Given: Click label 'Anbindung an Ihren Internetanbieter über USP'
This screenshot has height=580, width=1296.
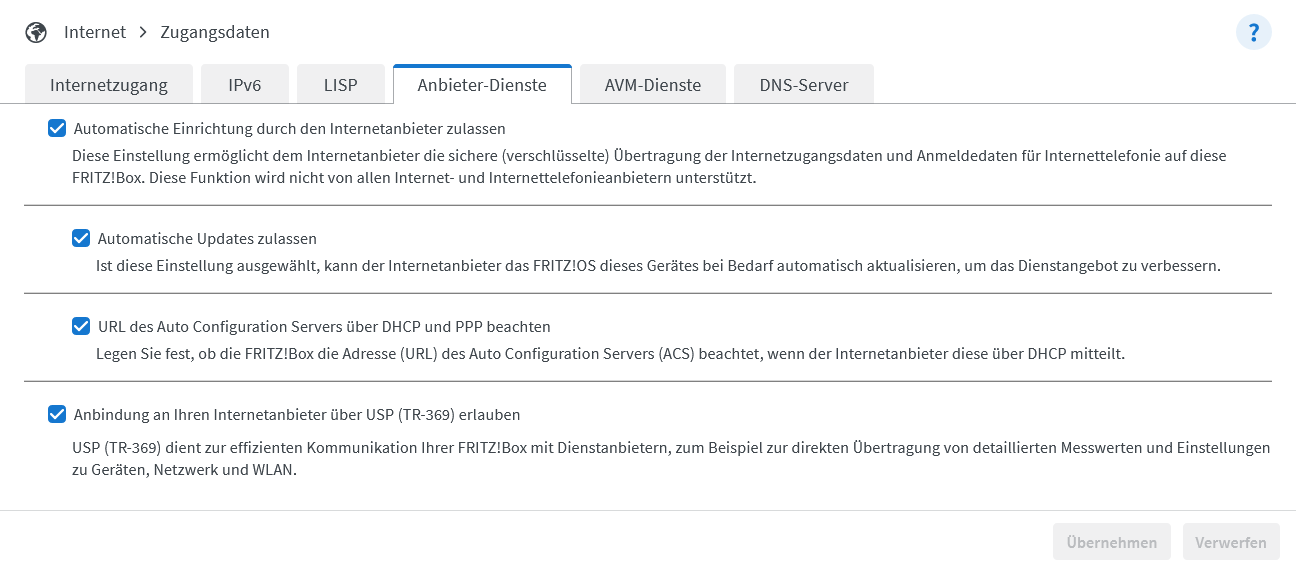Looking at the screenshot, I should pyautogui.click(x=297, y=415).
